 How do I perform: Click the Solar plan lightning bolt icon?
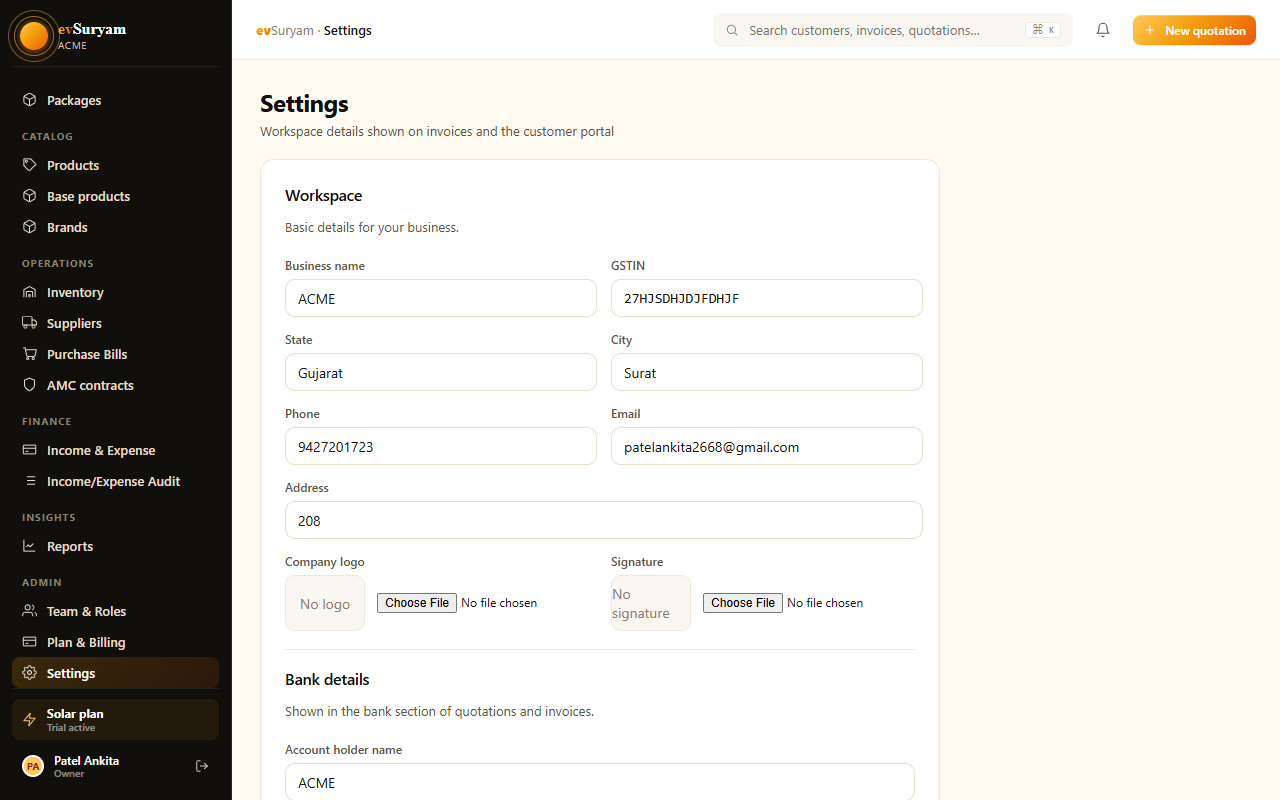point(30,720)
